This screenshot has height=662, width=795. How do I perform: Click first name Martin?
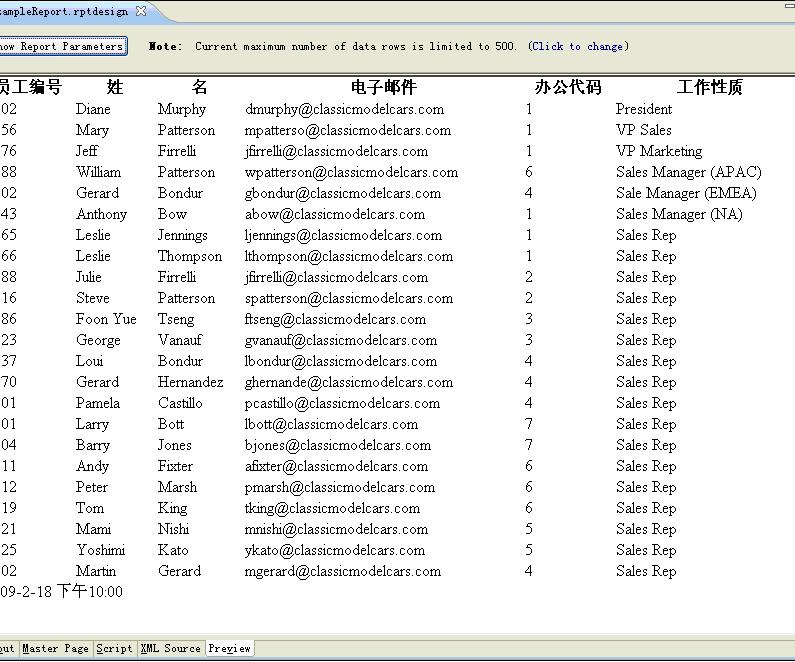click(x=96, y=571)
